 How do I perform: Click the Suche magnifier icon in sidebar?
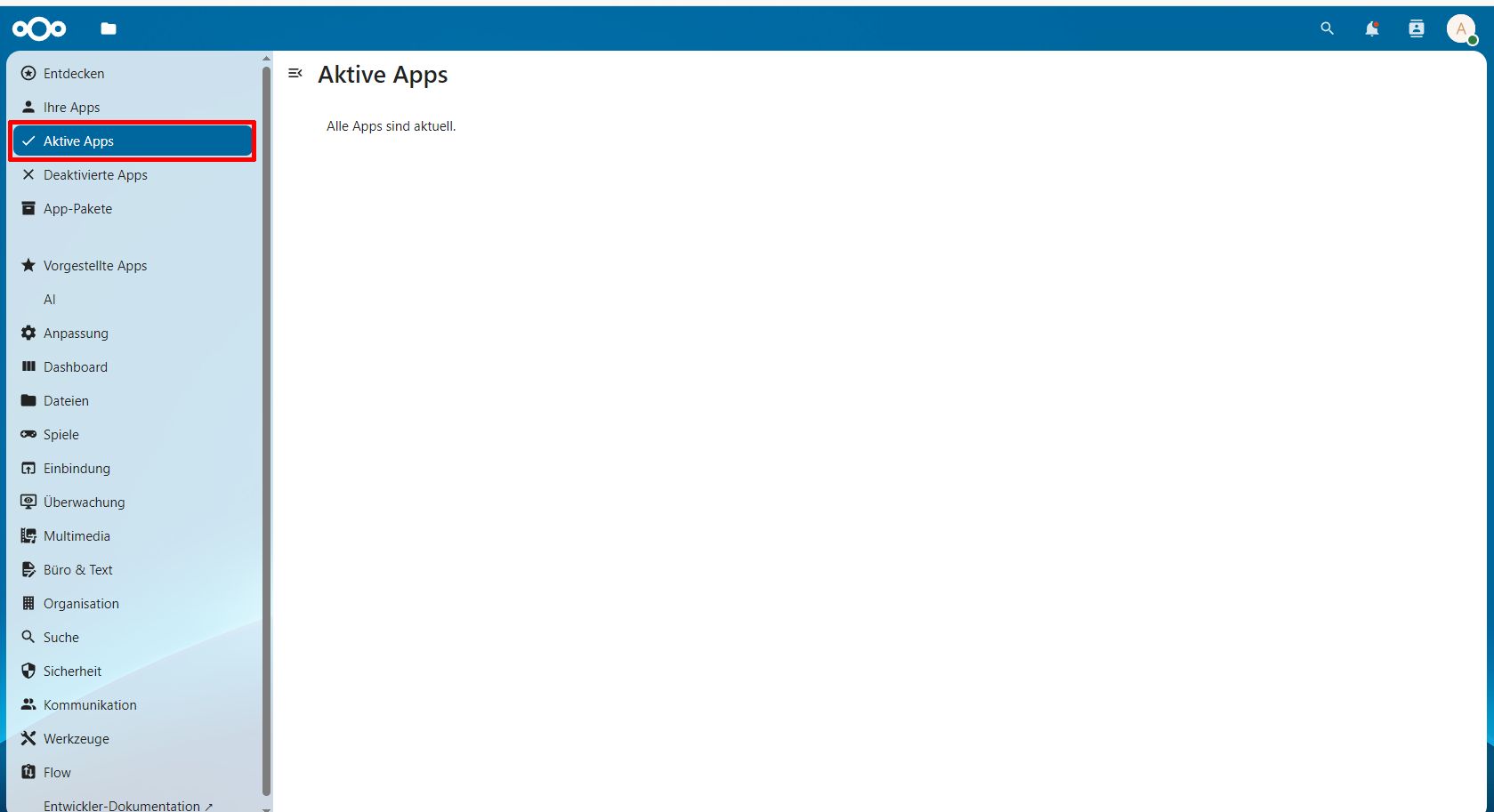point(28,638)
